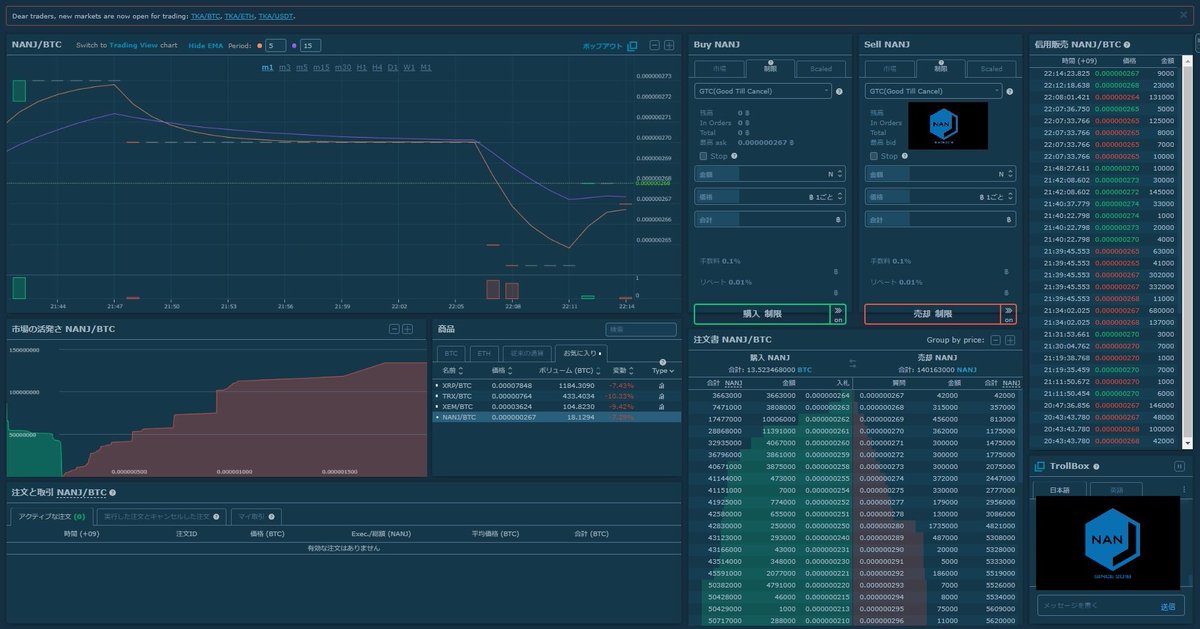Screen dimensions: 1200x629
Task: Sort markets by change column arrows
Action: [x=631, y=371]
